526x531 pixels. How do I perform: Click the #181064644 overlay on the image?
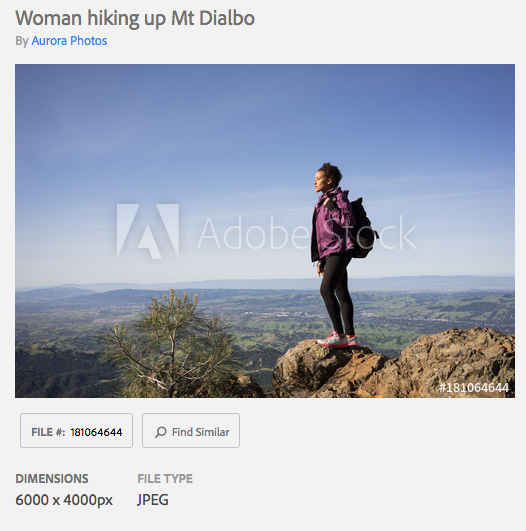pyautogui.click(x=474, y=388)
